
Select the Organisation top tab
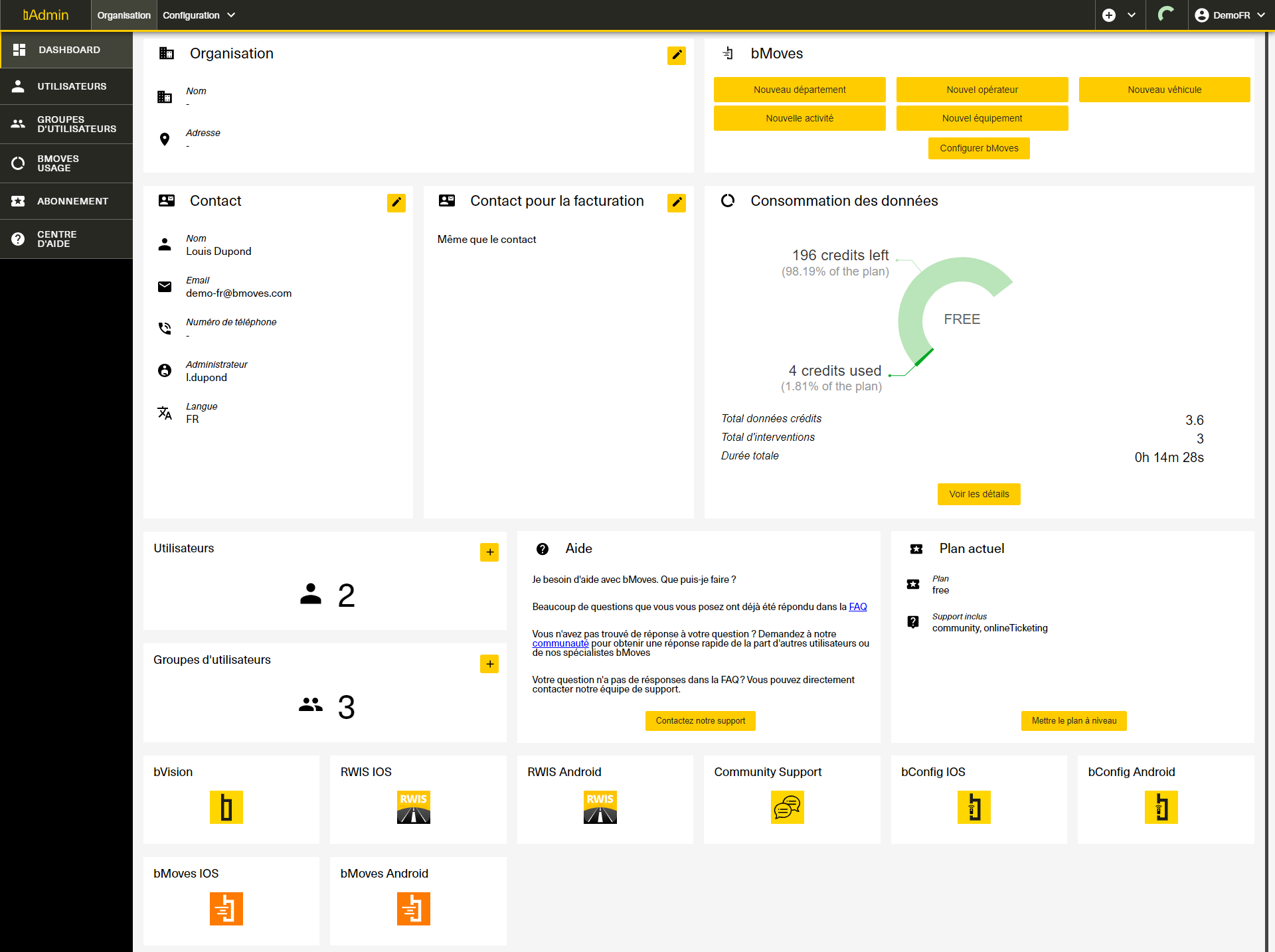pos(124,15)
